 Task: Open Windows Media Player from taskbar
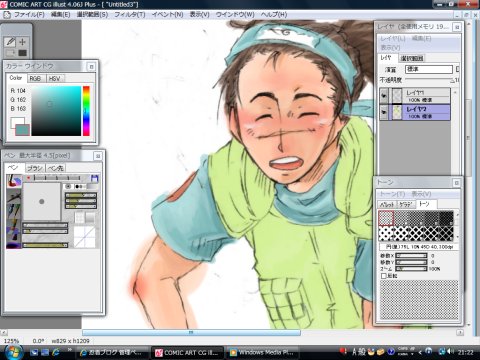pyautogui.click(x=262, y=352)
